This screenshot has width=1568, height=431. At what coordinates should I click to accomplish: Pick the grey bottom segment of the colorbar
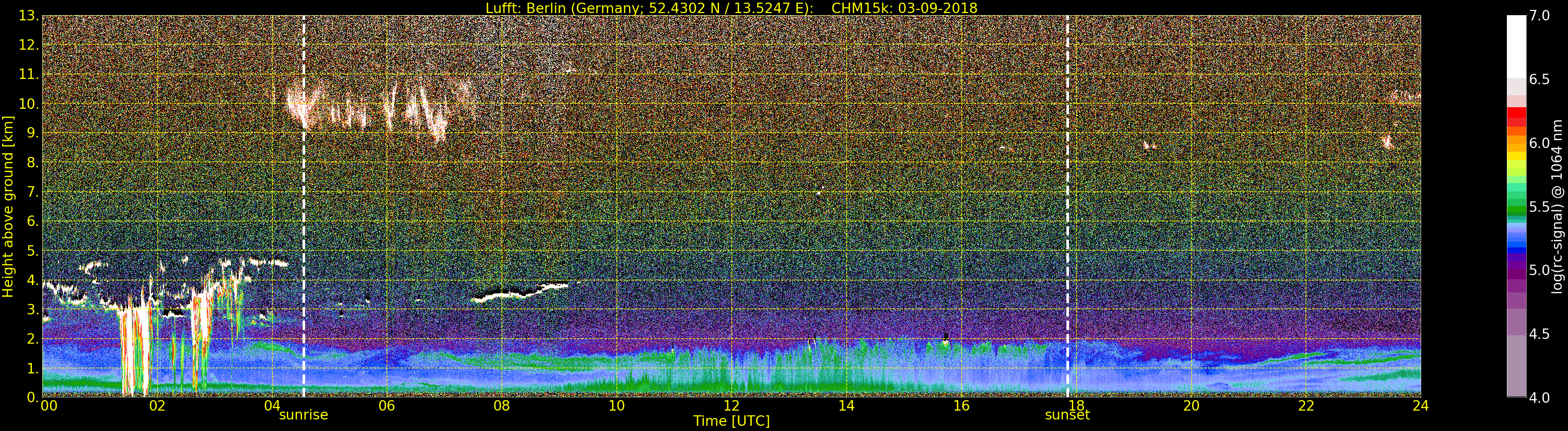(x=1516, y=366)
